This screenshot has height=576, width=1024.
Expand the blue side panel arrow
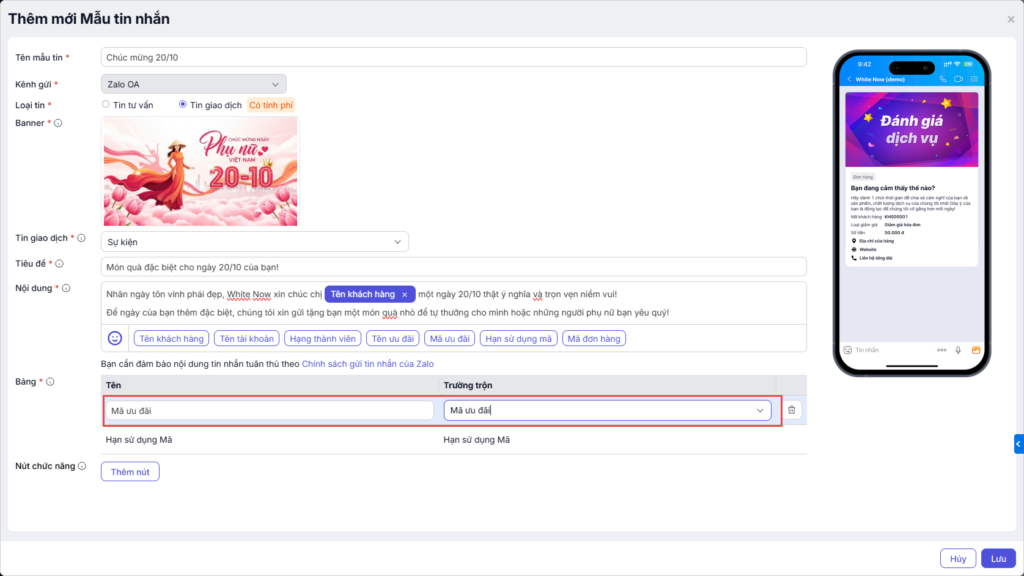click(x=1018, y=444)
